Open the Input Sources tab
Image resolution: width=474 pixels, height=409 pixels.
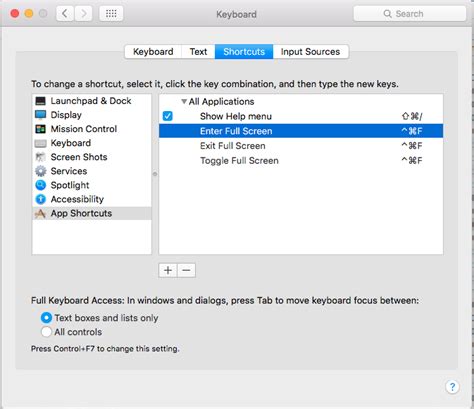(x=310, y=52)
